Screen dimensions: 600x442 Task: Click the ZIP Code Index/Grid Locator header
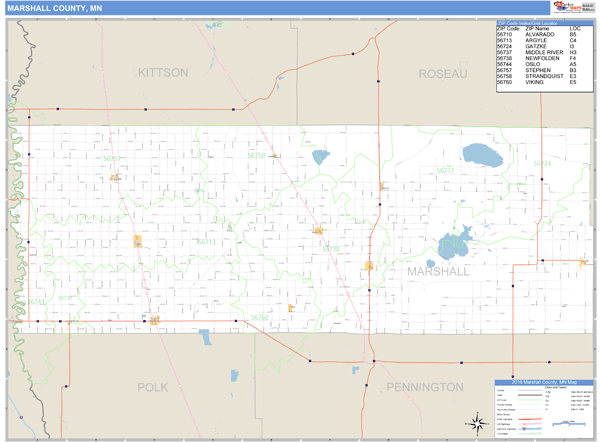tap(538, 22)
